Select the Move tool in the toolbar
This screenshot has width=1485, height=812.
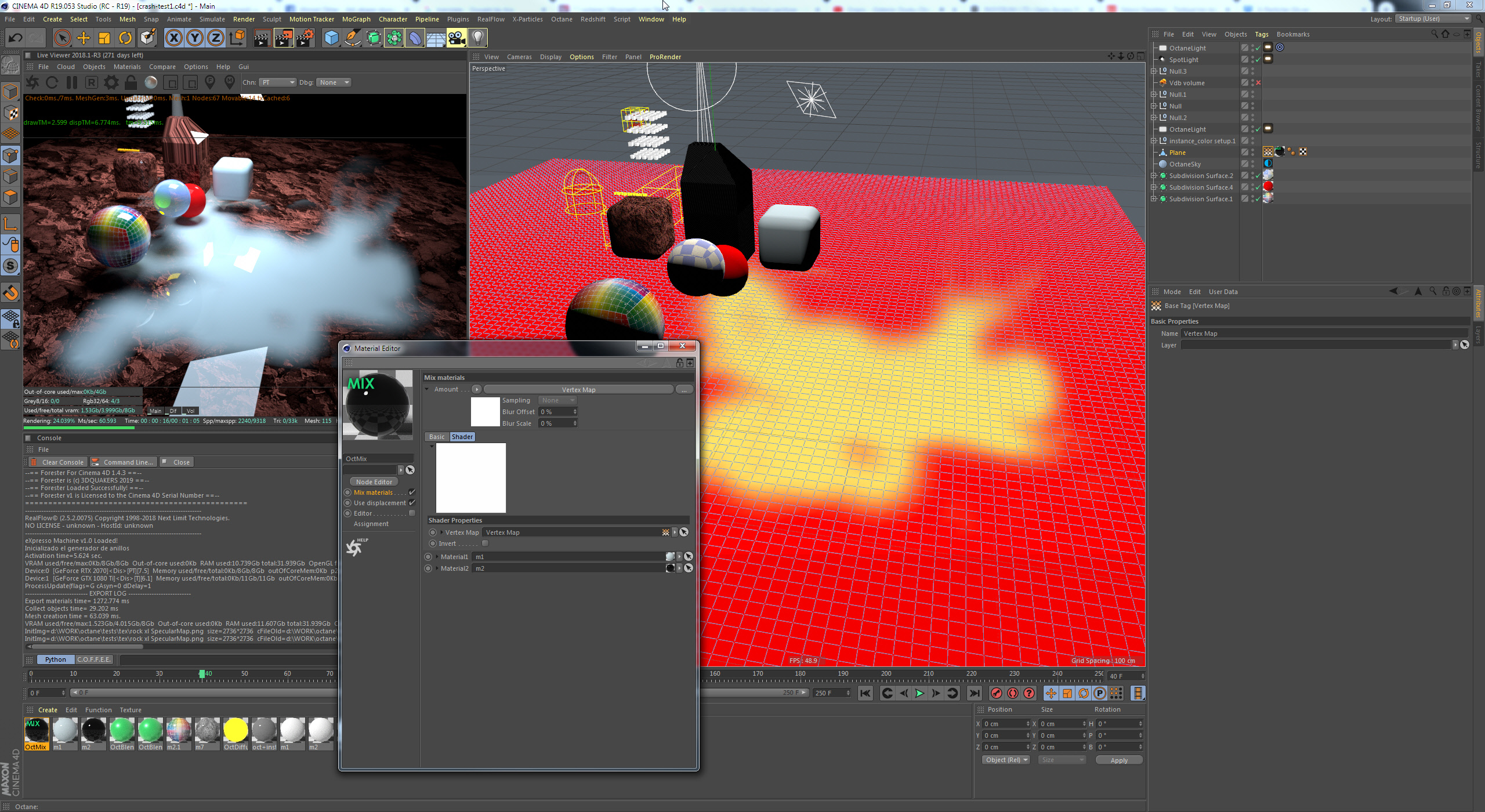83,38
